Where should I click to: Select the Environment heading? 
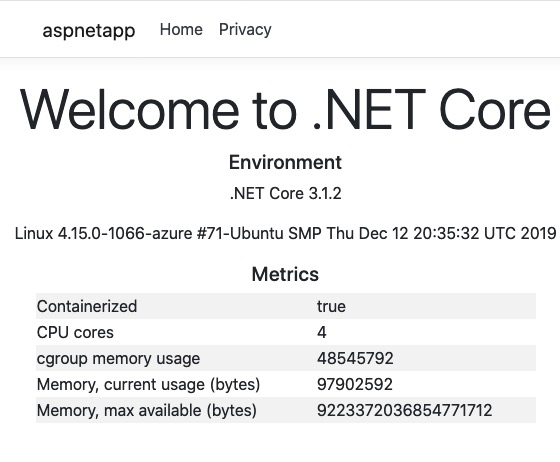click(x=285, y=162)
